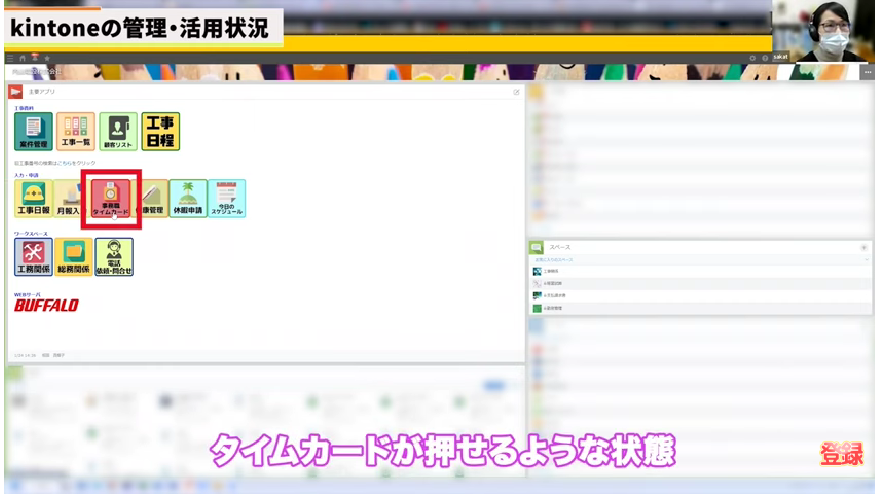This screenshot has height=497, width=875.
Task: Go to the kintone home icon
Action: pyautogui.click(x=22, y=58)
